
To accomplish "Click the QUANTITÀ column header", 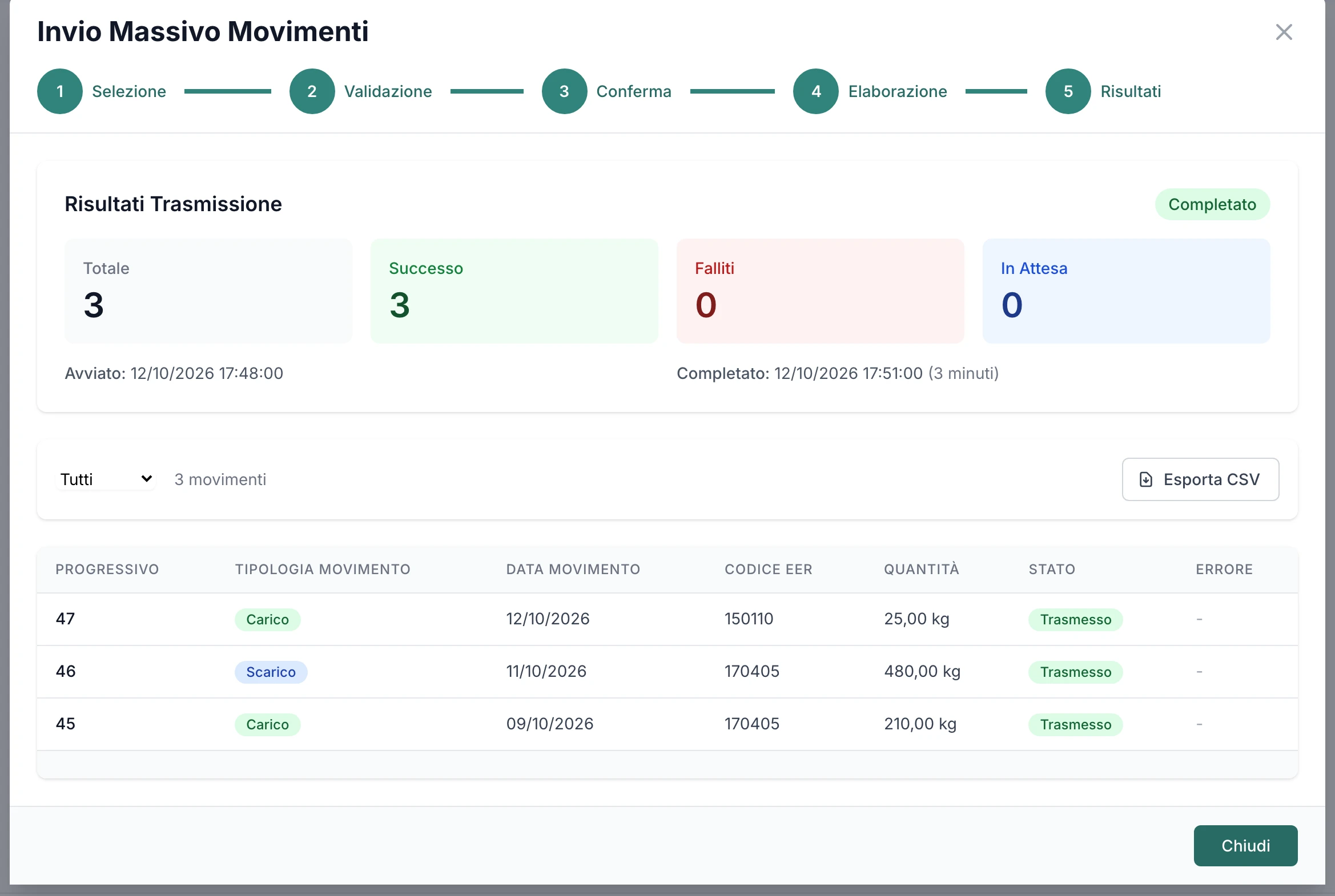I will 922,569.
